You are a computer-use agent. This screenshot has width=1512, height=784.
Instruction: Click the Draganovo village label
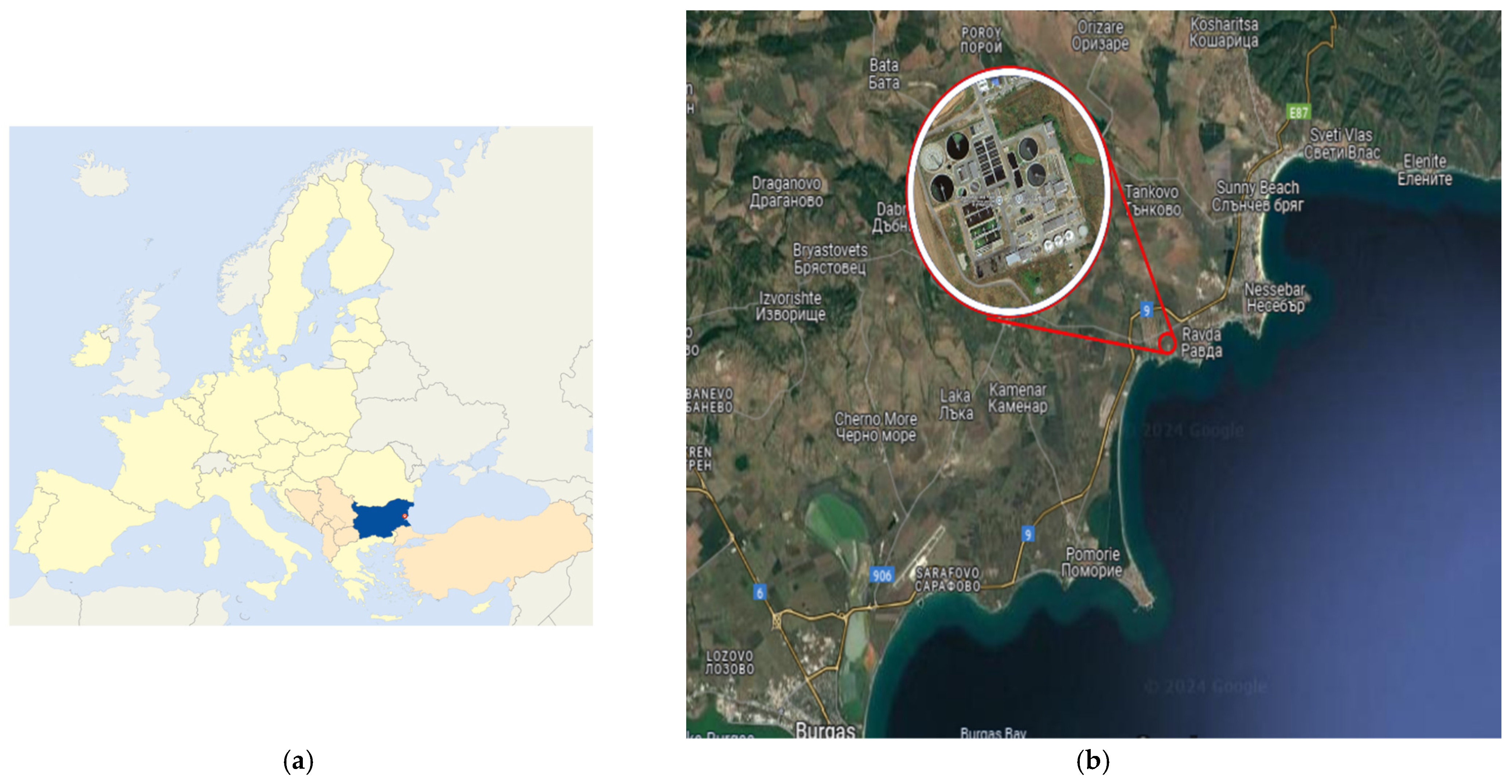tap(786, 192)
